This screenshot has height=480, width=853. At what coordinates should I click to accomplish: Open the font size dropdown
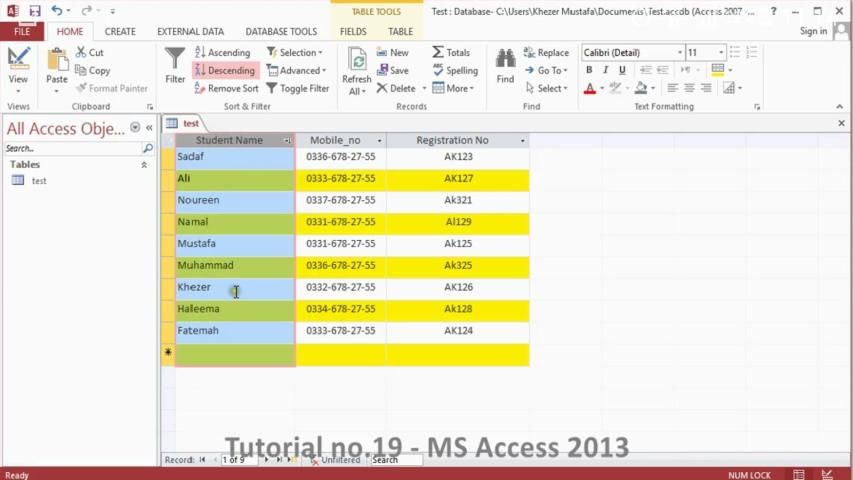point(721,53)
